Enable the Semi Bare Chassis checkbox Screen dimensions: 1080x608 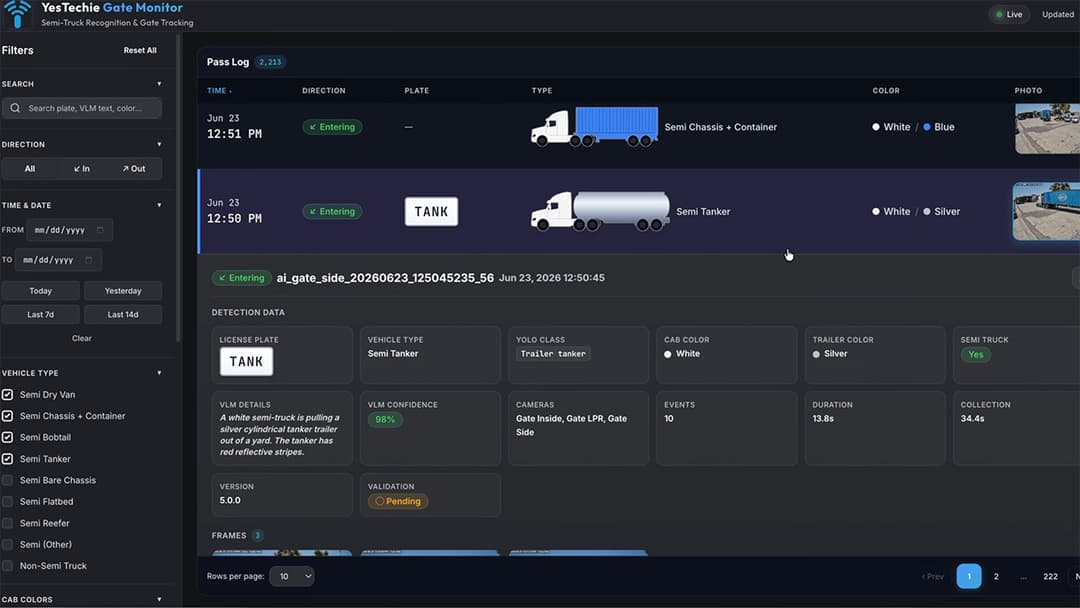pyautogui.click(x=8, y=480)
